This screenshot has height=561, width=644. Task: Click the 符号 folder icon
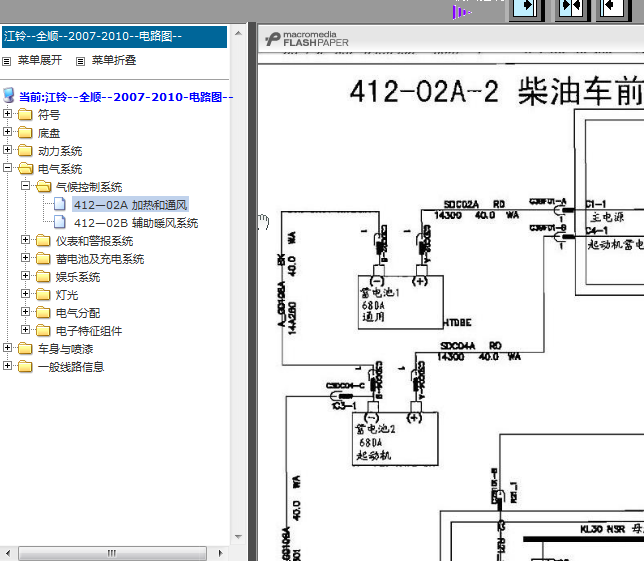[x=25, y=114]
